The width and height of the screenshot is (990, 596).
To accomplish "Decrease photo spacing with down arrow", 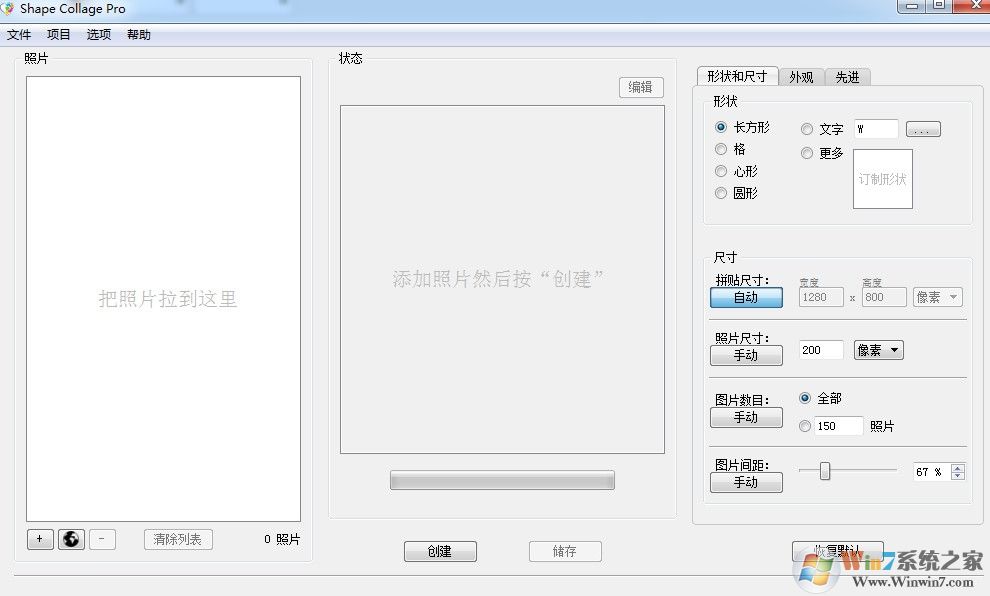I will pos(958,476).
